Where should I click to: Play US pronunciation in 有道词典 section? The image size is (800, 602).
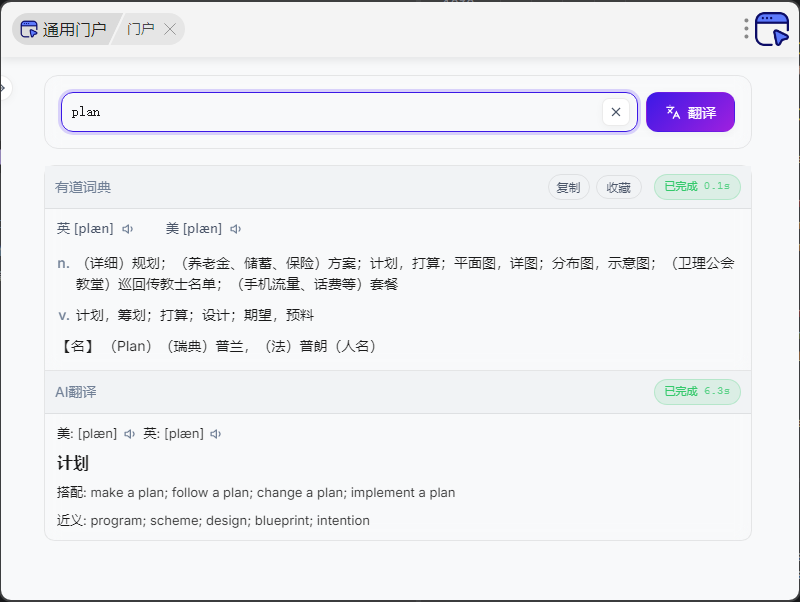[x=236, y=229]
